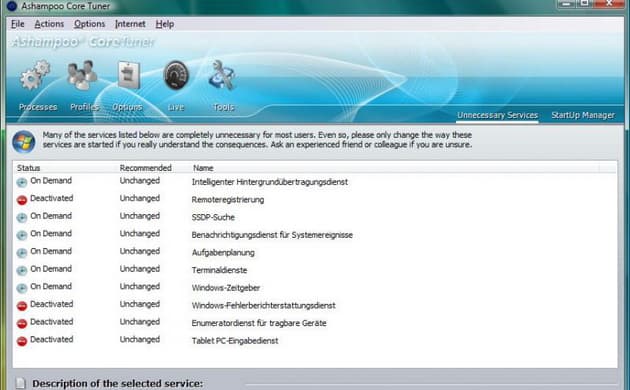
Task: Open the Tools wrench icon
Action: [x=222, y=75]
